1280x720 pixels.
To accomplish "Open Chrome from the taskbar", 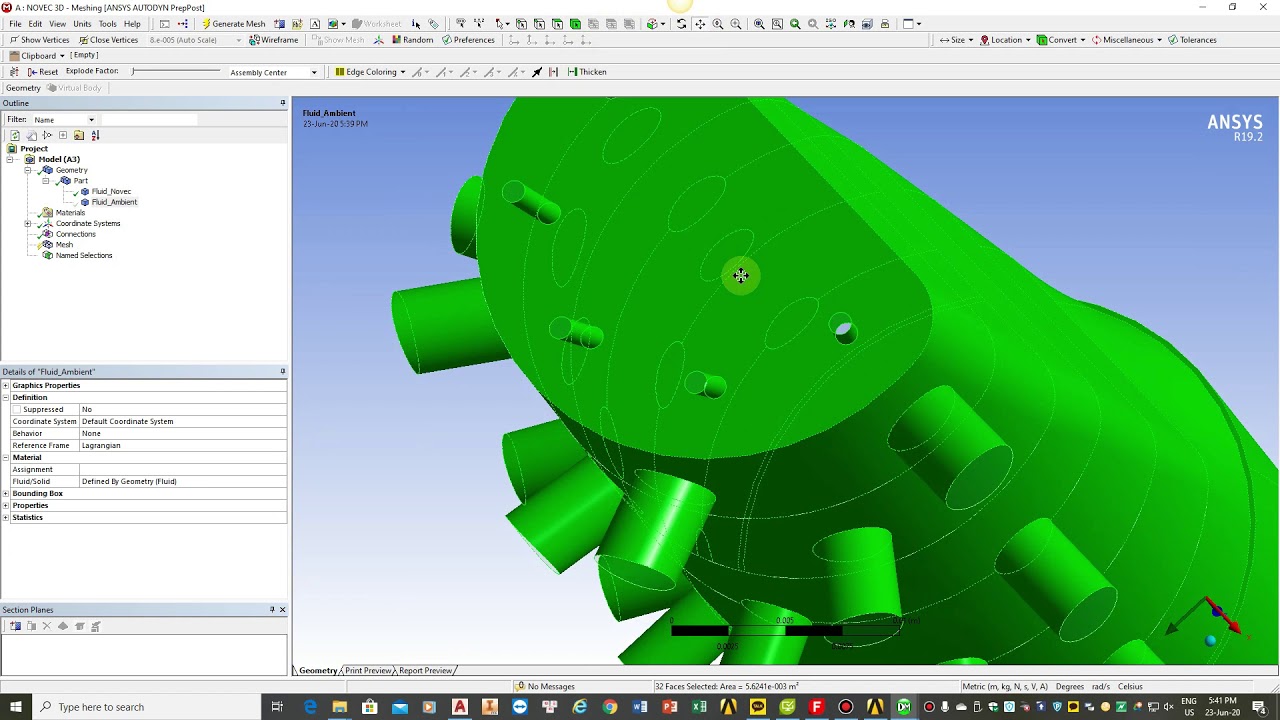I will pos(610,707).
